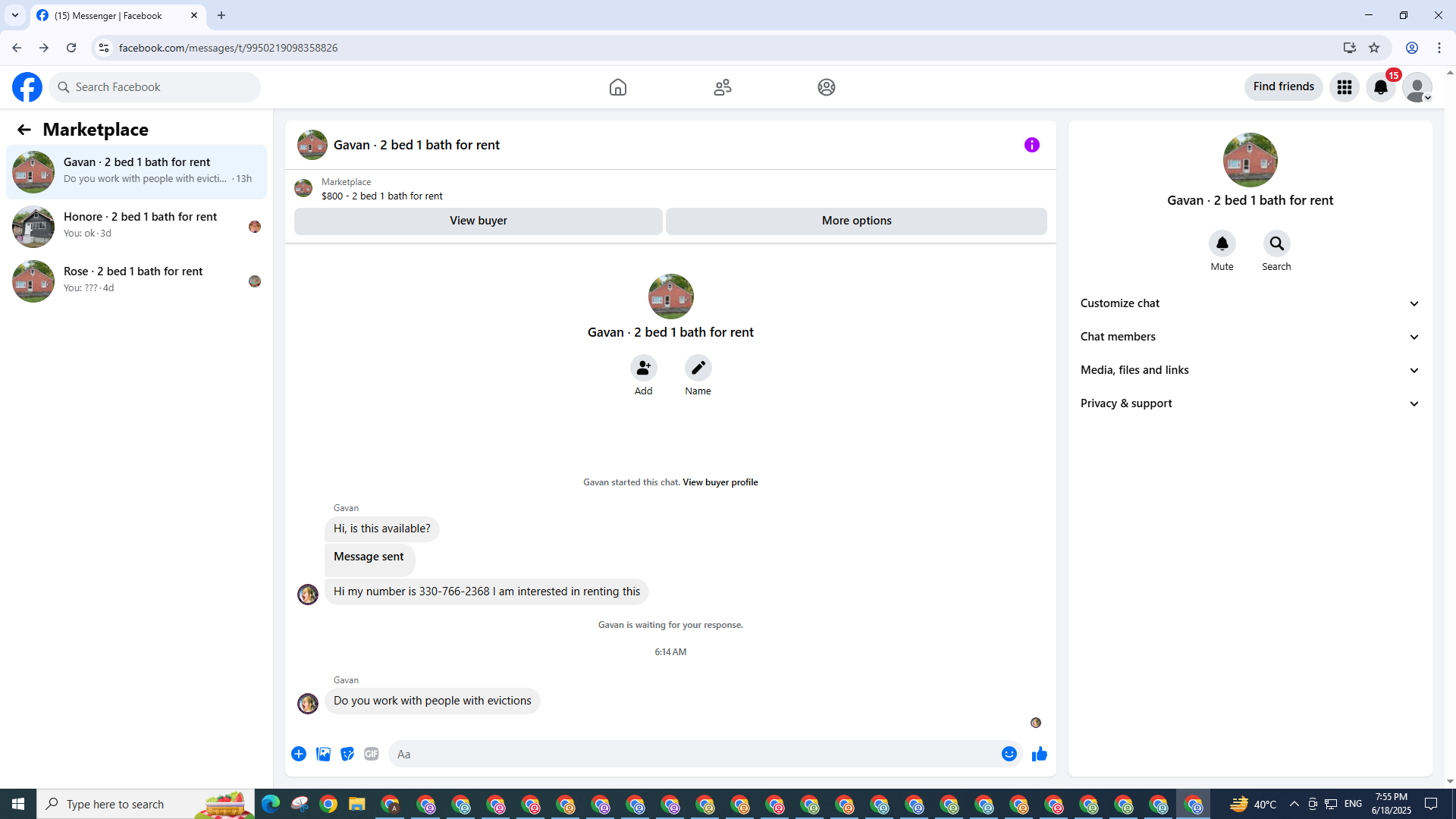The width and height of the screenshot is (1456, 819).
Task: Open File Explorer from the taskbar
Action: [357, 804]
